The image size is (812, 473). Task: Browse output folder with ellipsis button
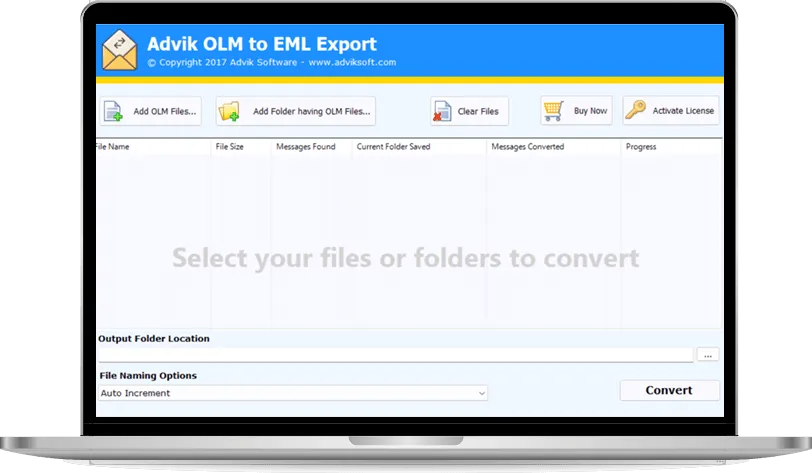click(708, 355)
